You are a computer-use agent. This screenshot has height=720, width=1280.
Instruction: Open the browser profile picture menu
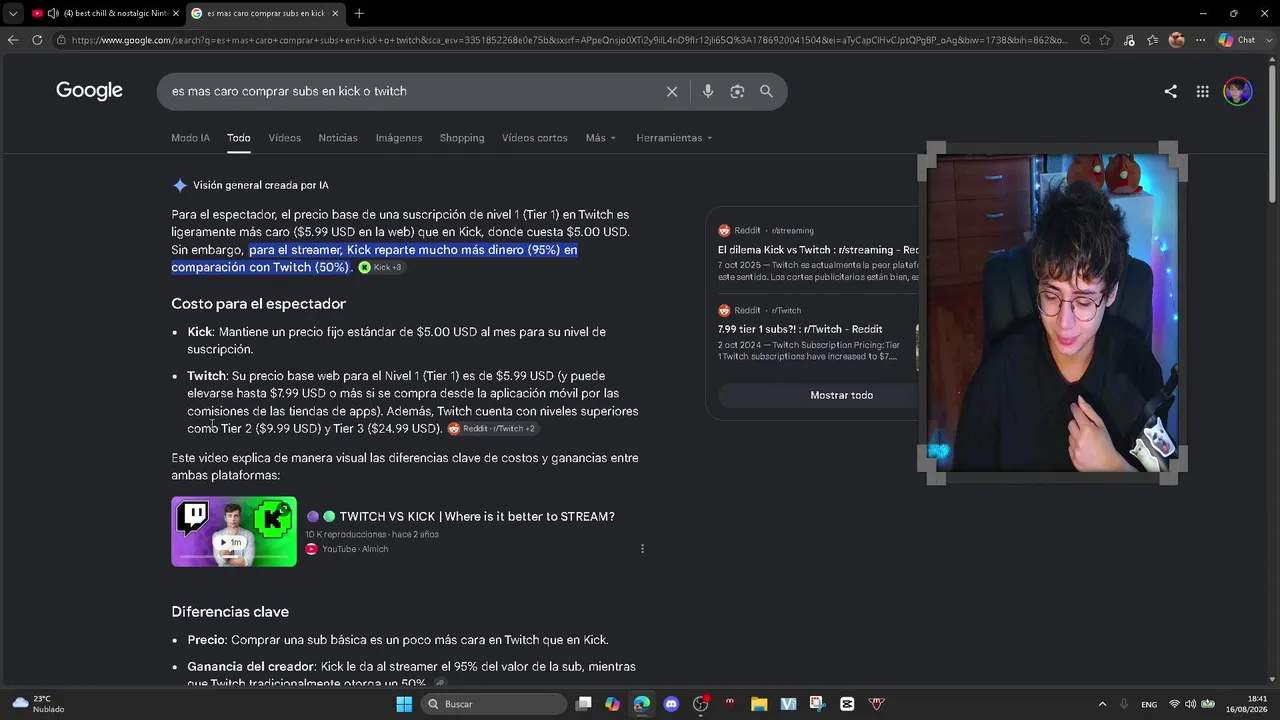(x=1176, y=40)
